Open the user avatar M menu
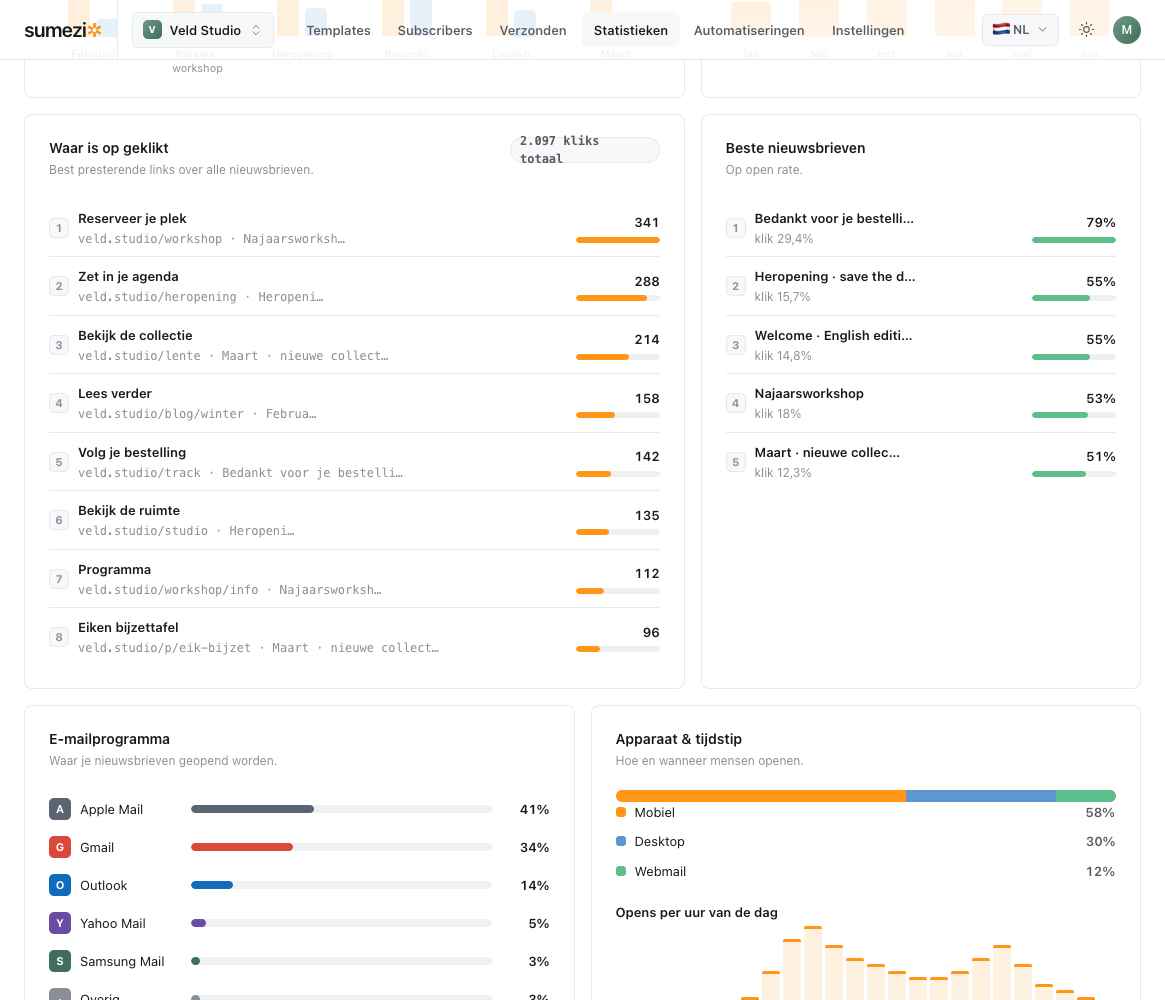1165x1000 pixels. pyautogui.click(x=1126, y=30)
